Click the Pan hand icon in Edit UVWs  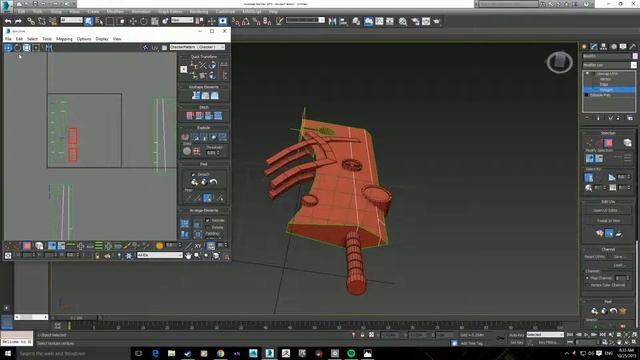[188, 256]
